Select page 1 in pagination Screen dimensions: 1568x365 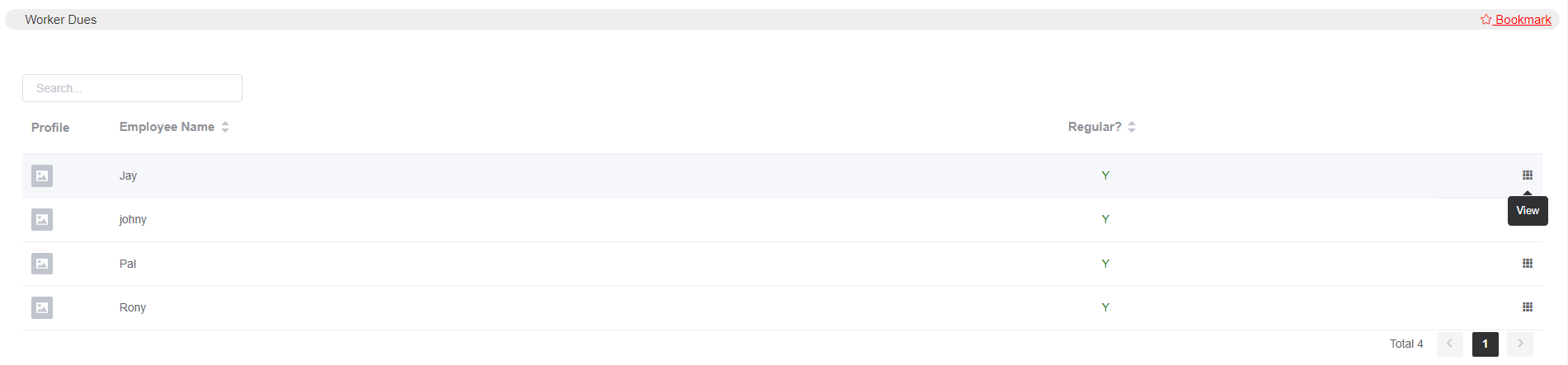click(x=1485, y=344)
